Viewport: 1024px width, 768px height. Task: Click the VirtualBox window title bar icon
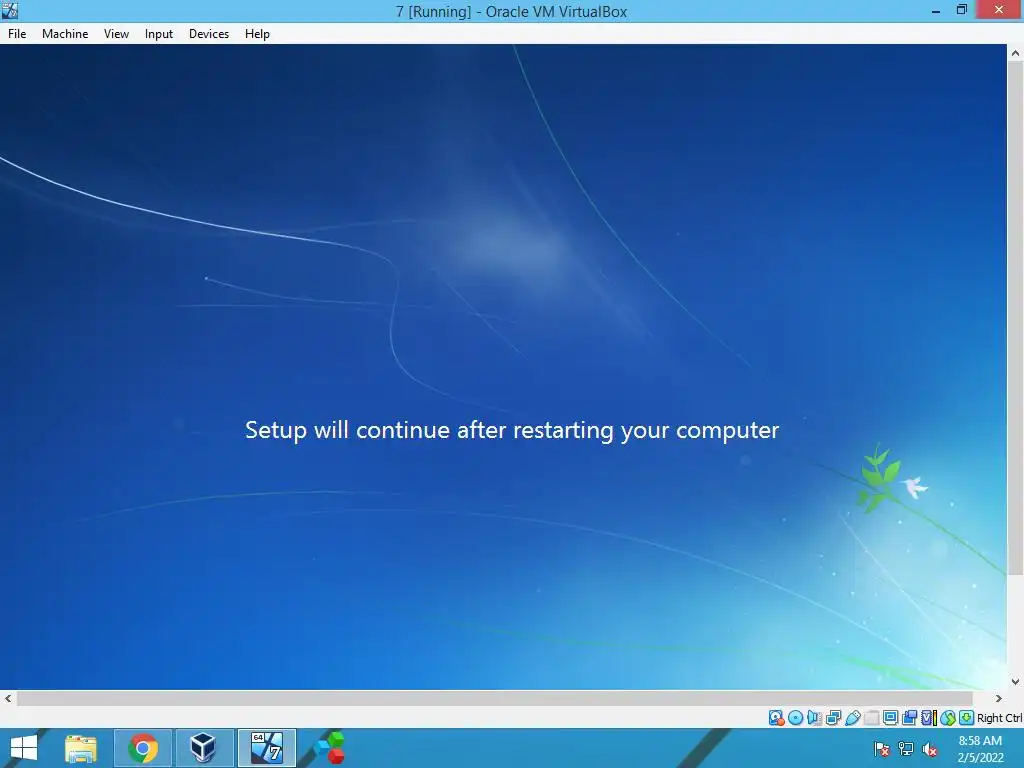point(10,10)
